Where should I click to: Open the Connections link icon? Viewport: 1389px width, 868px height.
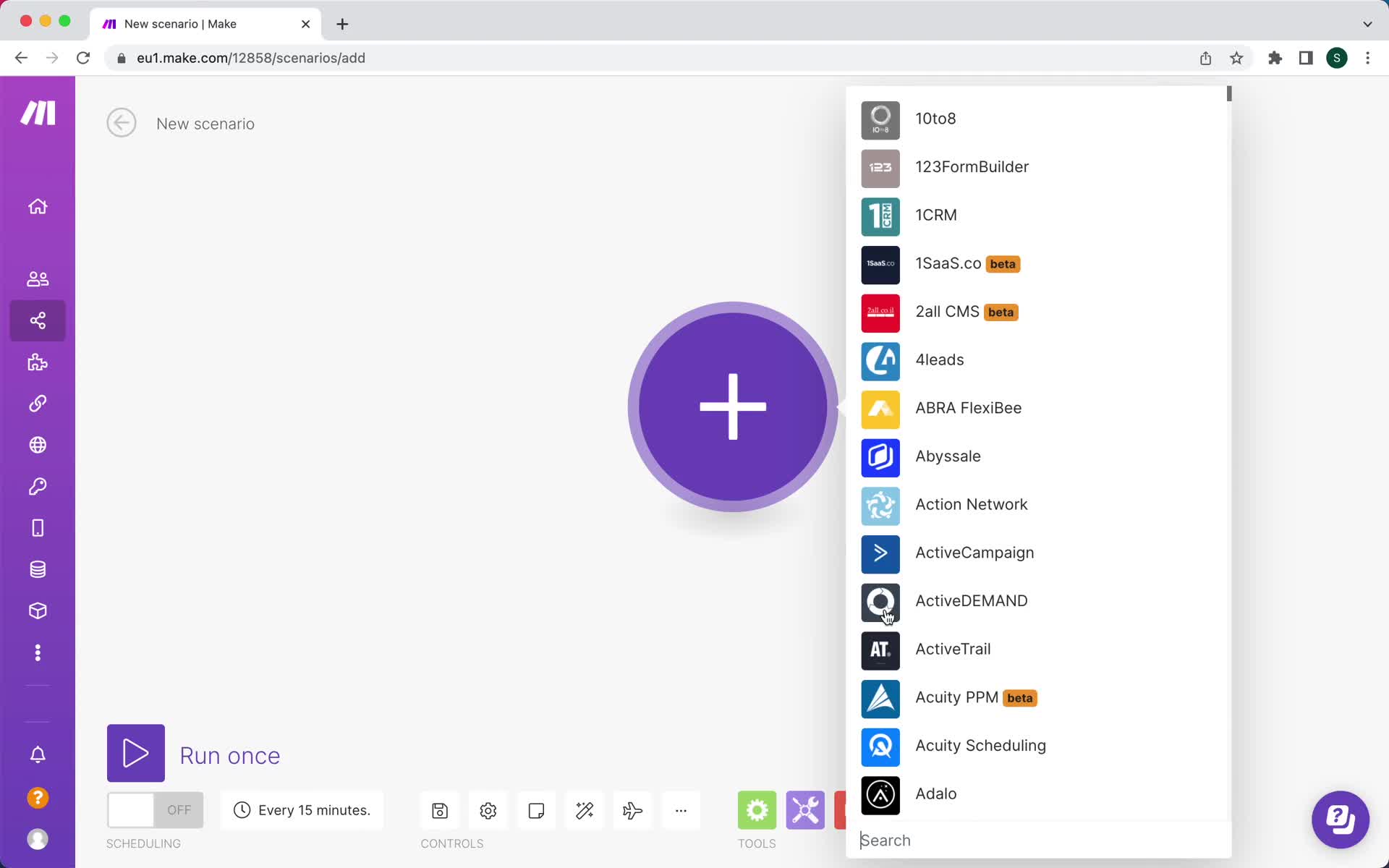[x=38, y=404]
